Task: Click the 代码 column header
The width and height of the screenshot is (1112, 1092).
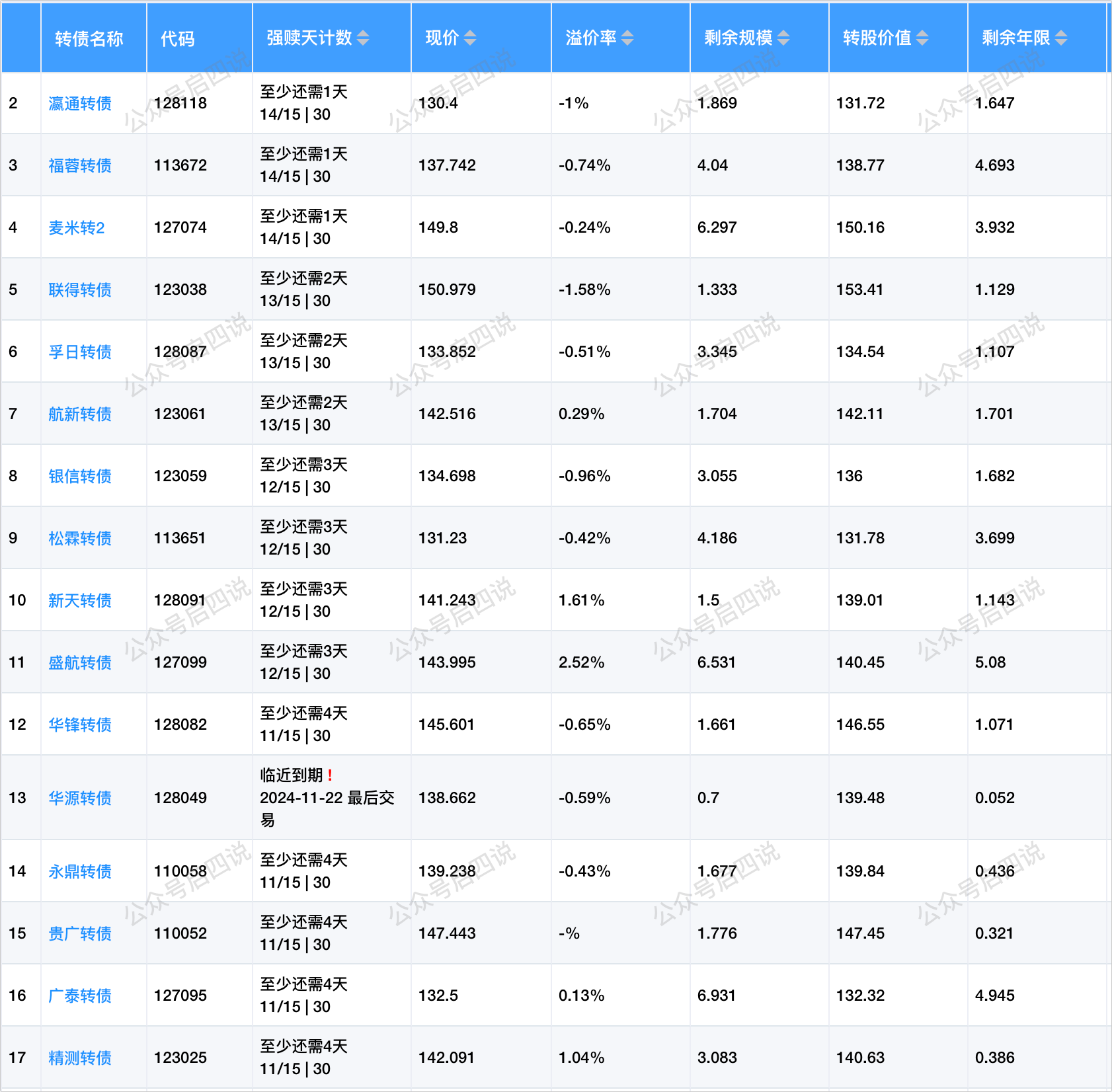Action: (178, 39)
